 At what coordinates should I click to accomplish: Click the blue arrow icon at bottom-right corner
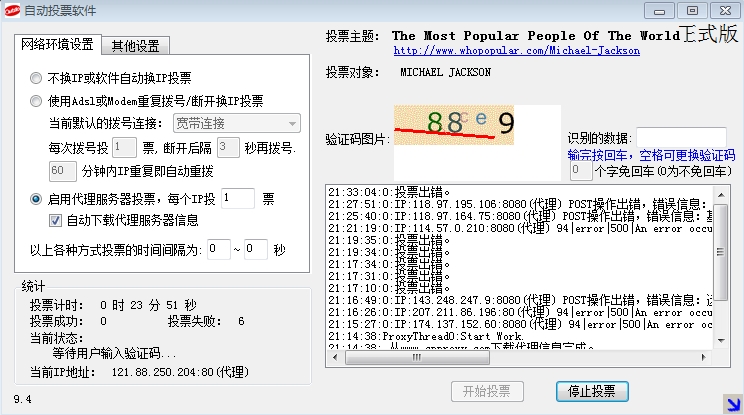coord(733,404)
